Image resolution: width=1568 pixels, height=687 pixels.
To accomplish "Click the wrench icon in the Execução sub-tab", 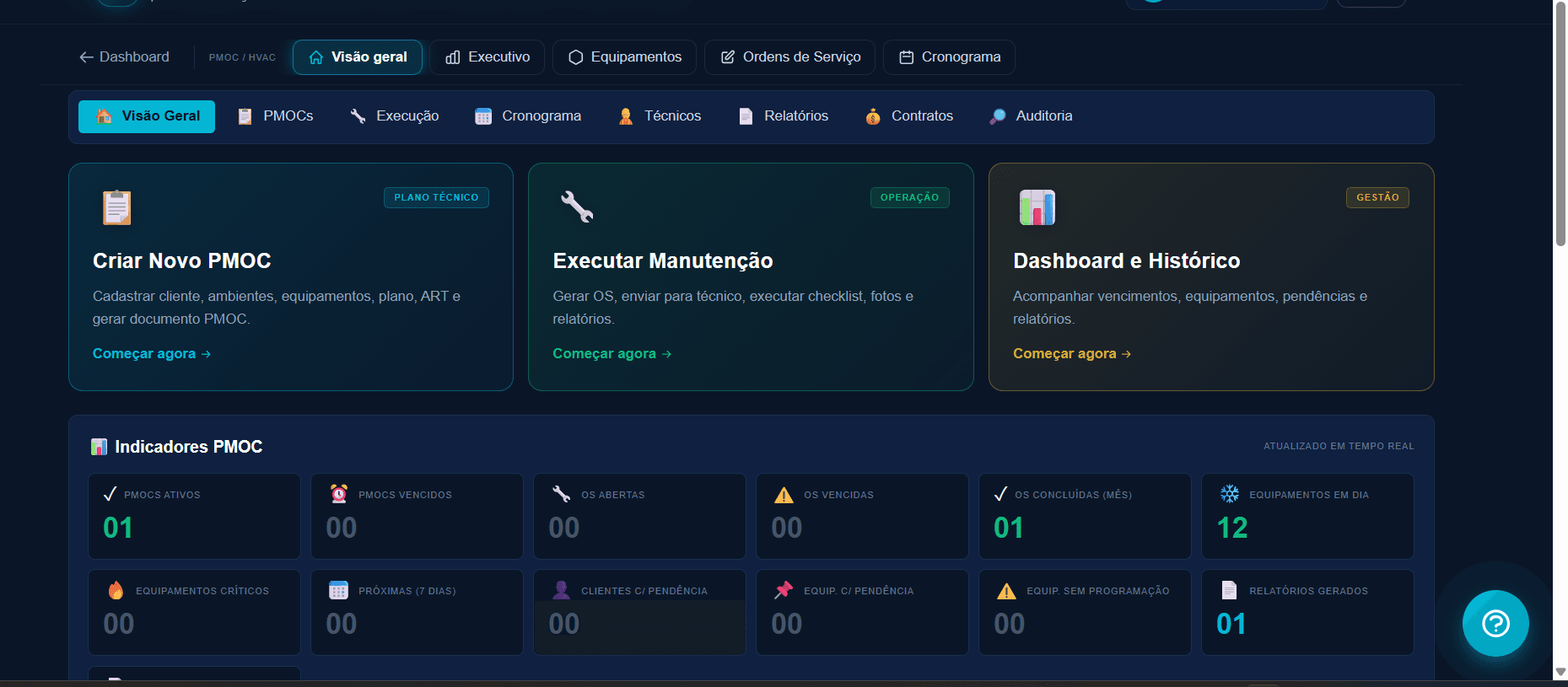I will [x=358, y=116].
